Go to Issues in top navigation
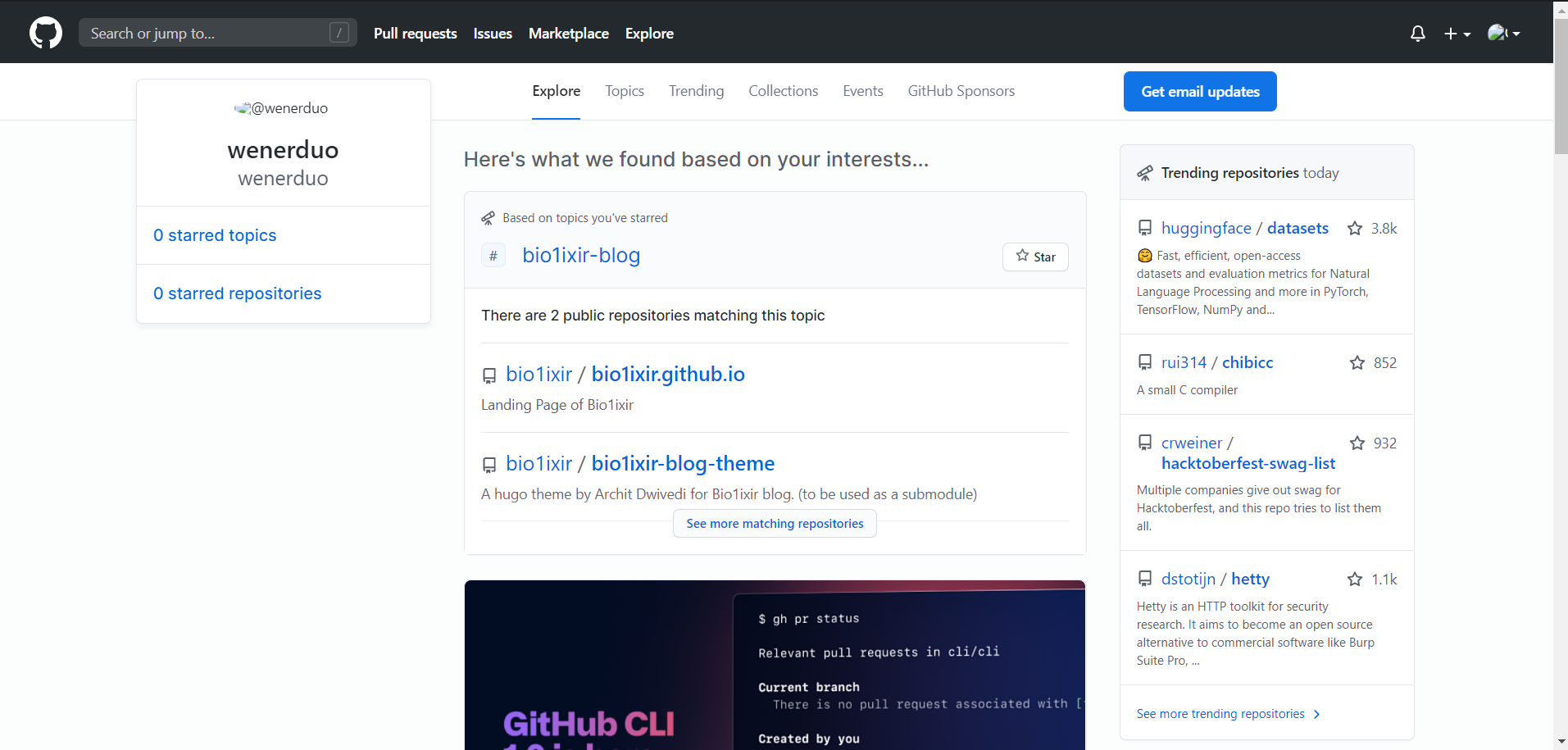The image size is (1568, 750). tap(493, 34)
